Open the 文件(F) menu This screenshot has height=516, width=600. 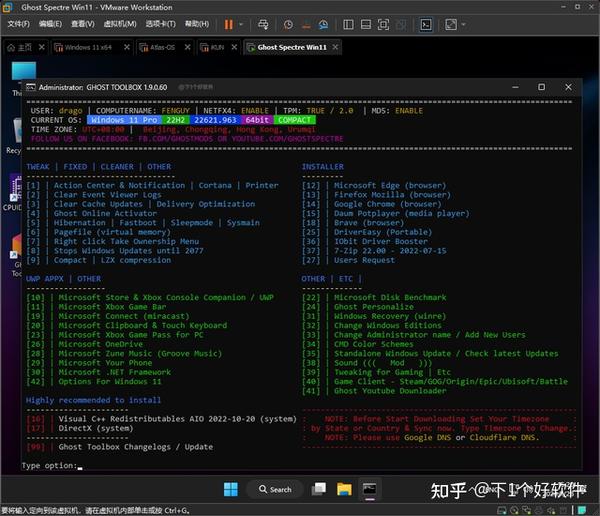pos(18,24)
